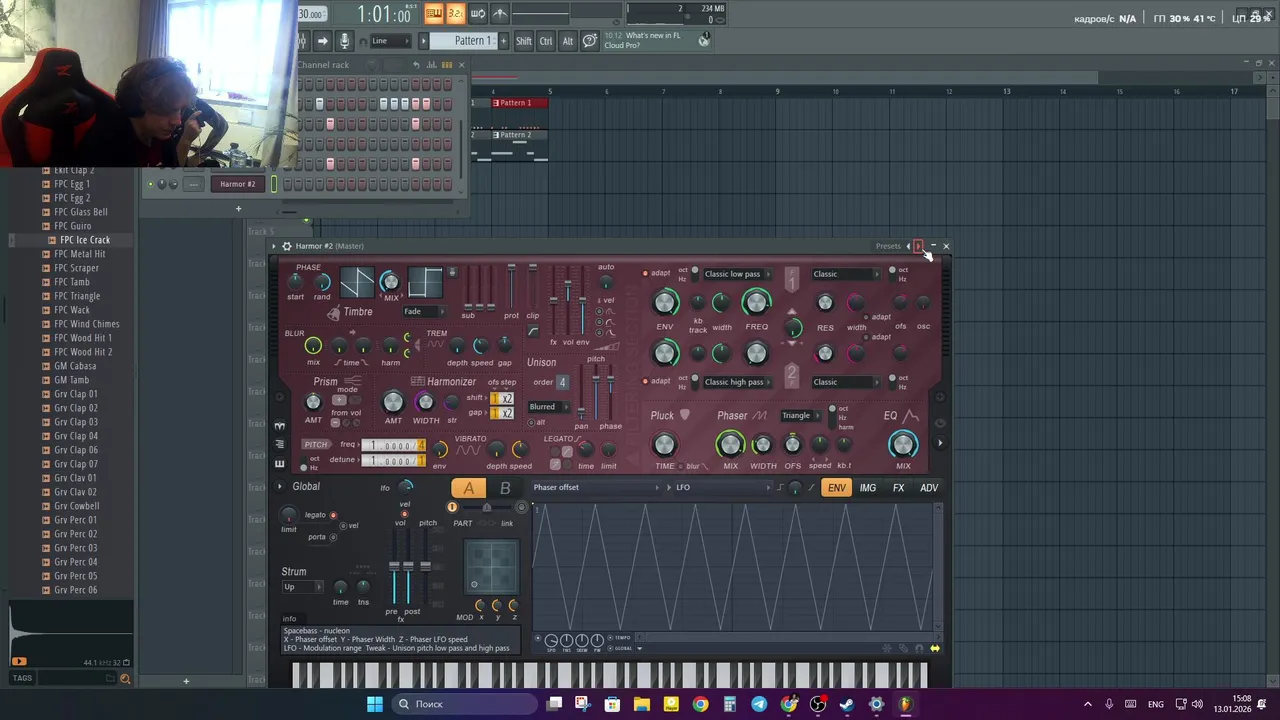Toggle the porta switch in Global section
The height and width of the screenshot is (720, 1280).
click(333, 537)
